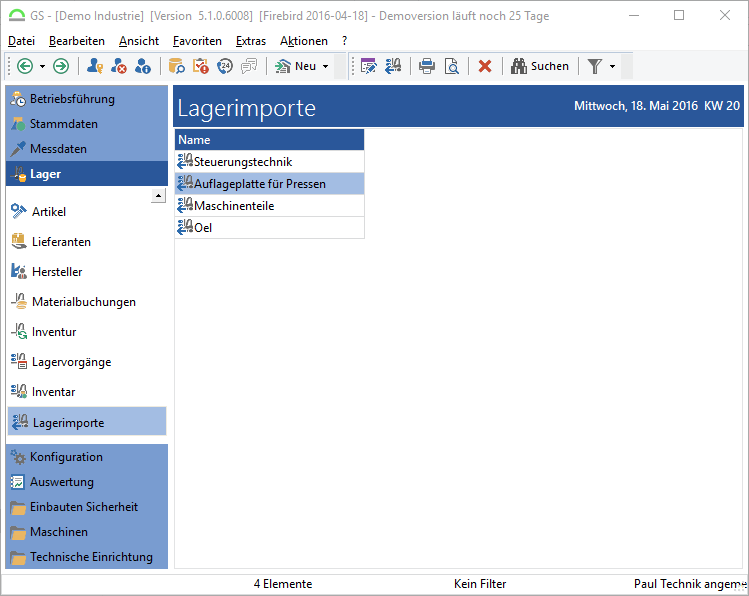Open Lagervorgänge in the Lager panel
This screenshot has width=749, height=596.
click(x=61, y=362)
